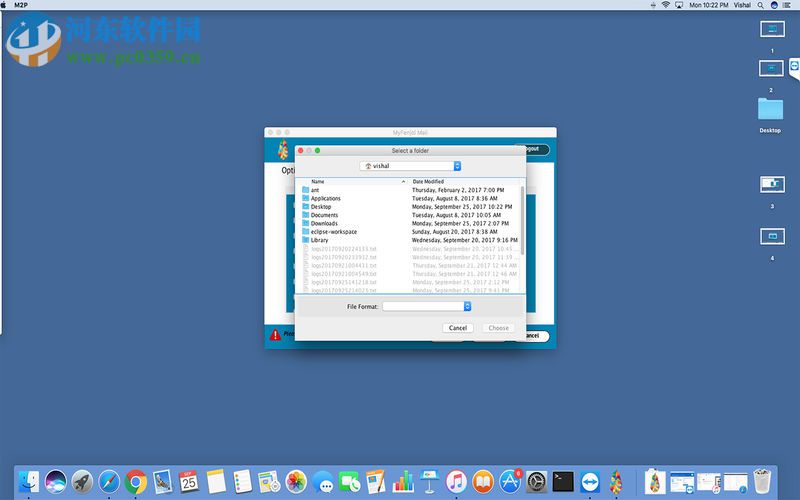Open Notification Center icon in menu bar

click(787, 5)
